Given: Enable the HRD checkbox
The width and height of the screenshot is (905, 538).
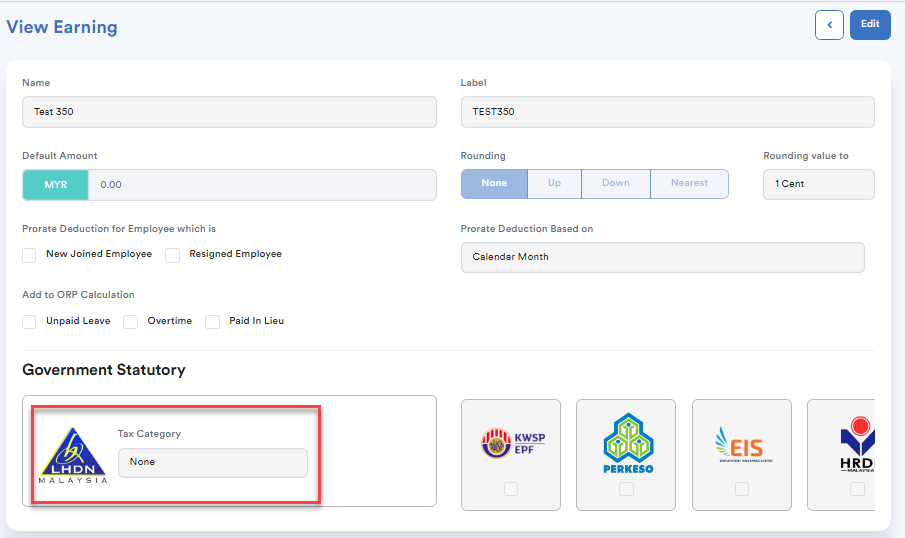Looking at the screenshot, I should (858, 489).
